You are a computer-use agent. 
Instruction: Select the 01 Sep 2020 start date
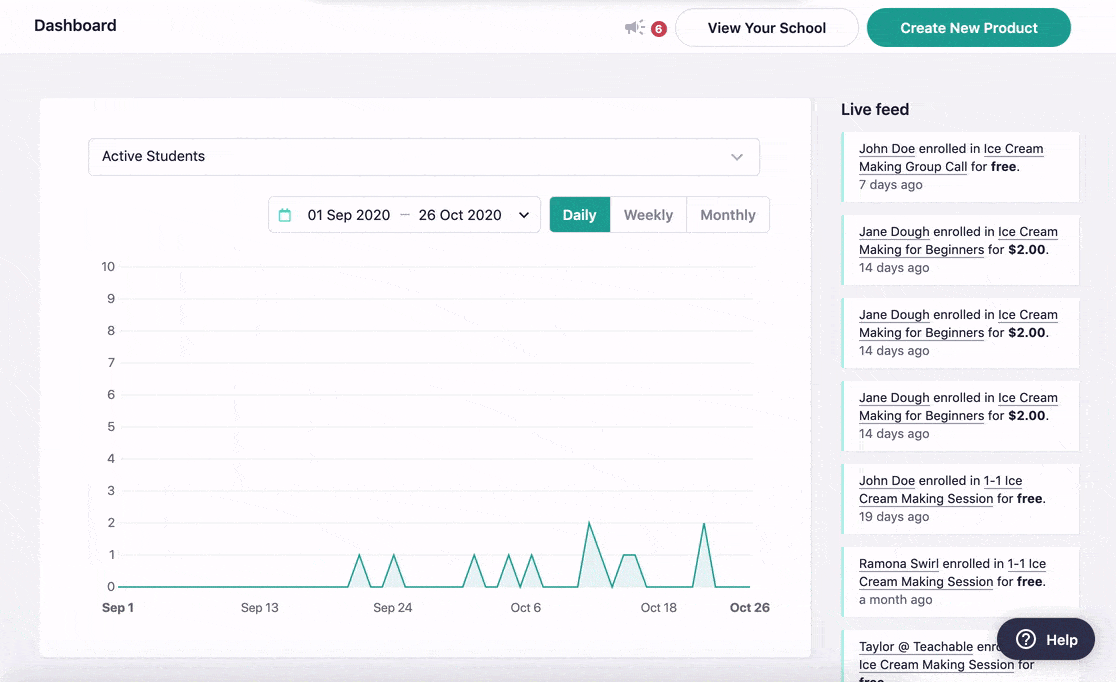pos(349,215)
